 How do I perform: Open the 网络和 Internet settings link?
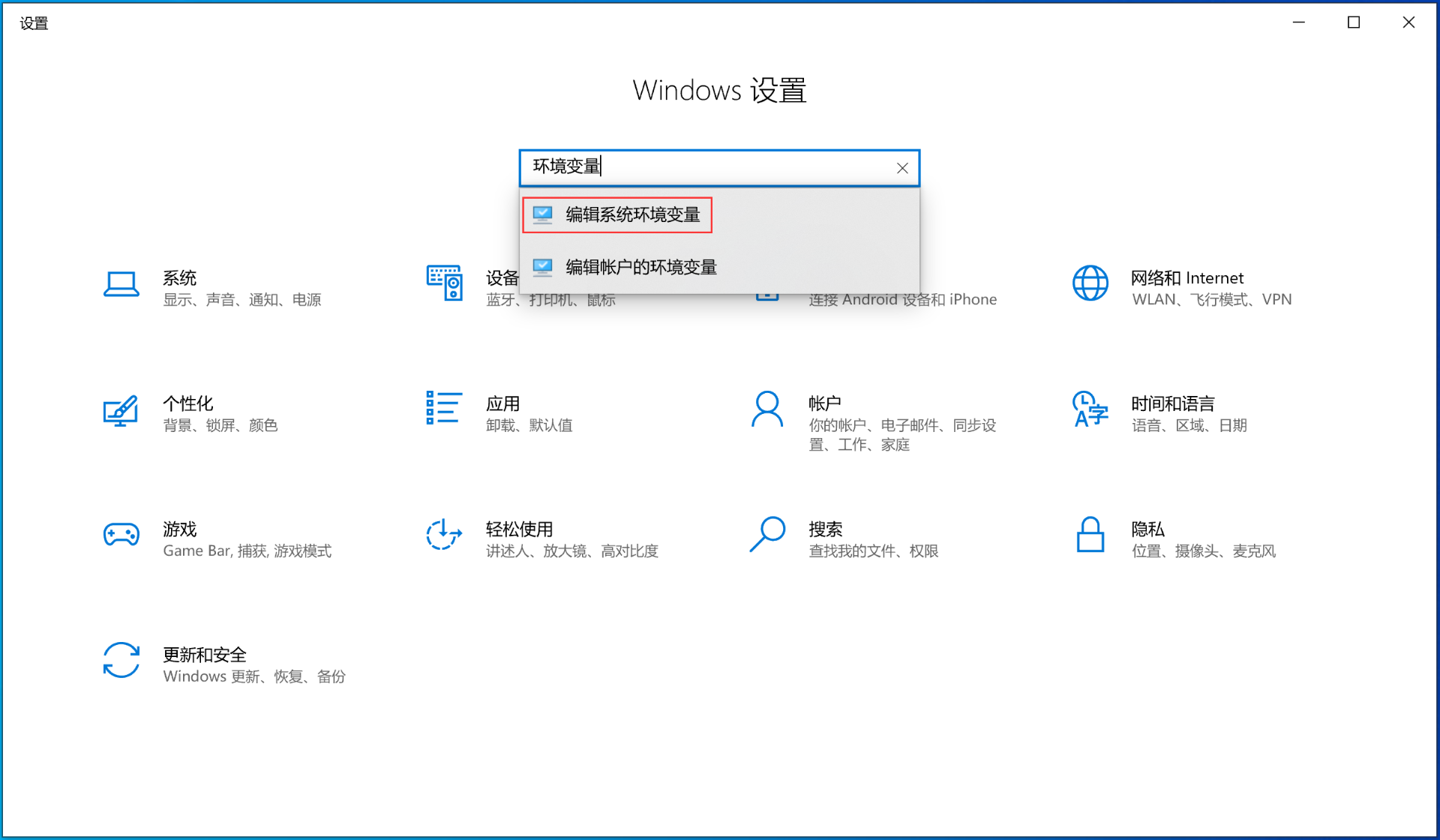pyautogui.click(x=1186, y=278)
